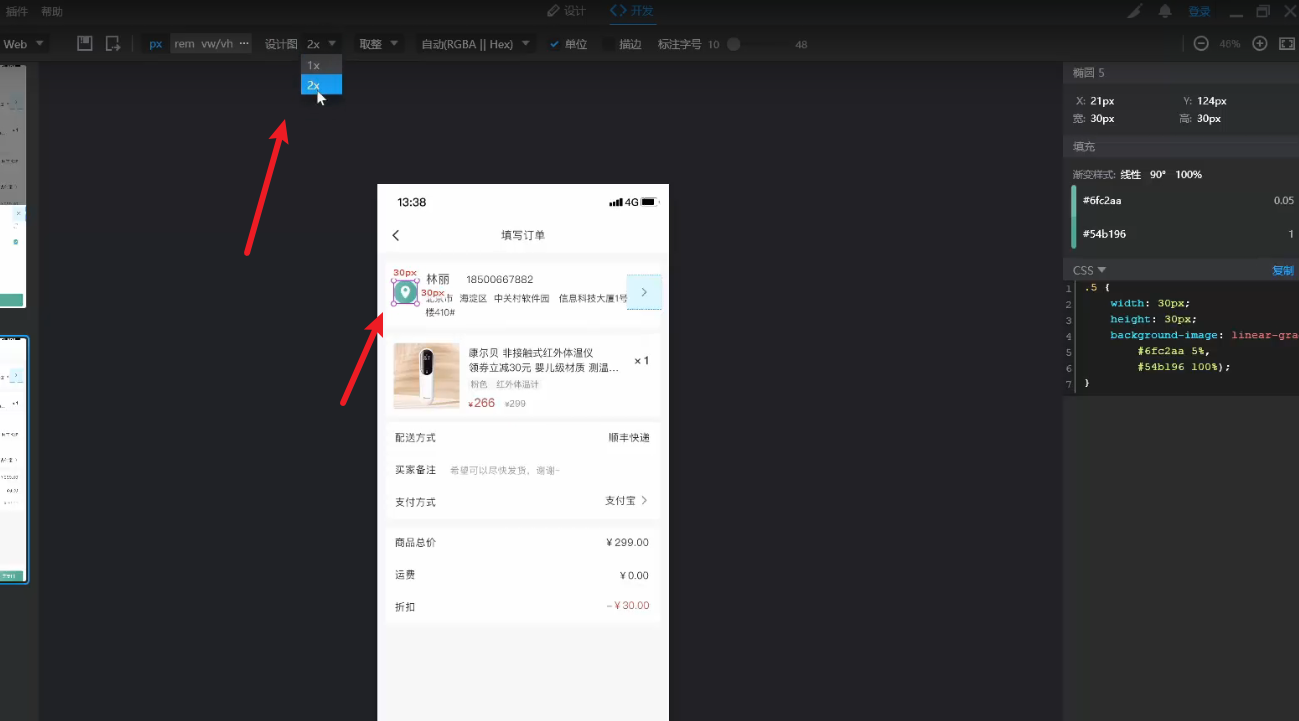The image size is (1299, 721).
Task: Open the 设计图 scale dropdown
Action: coord(322,44)
